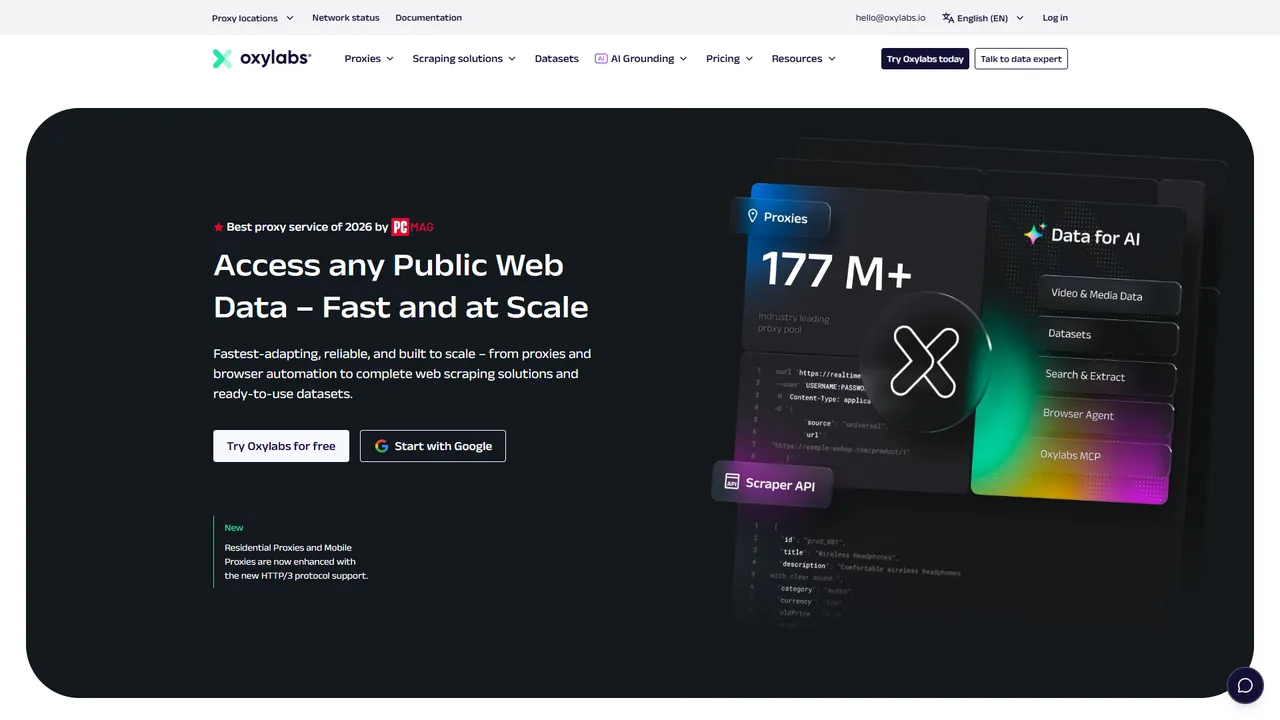The height and width of the screenshot is (720, 1280).
Task: Click the location pin icon on Proxies card
Action: point(753,216)
